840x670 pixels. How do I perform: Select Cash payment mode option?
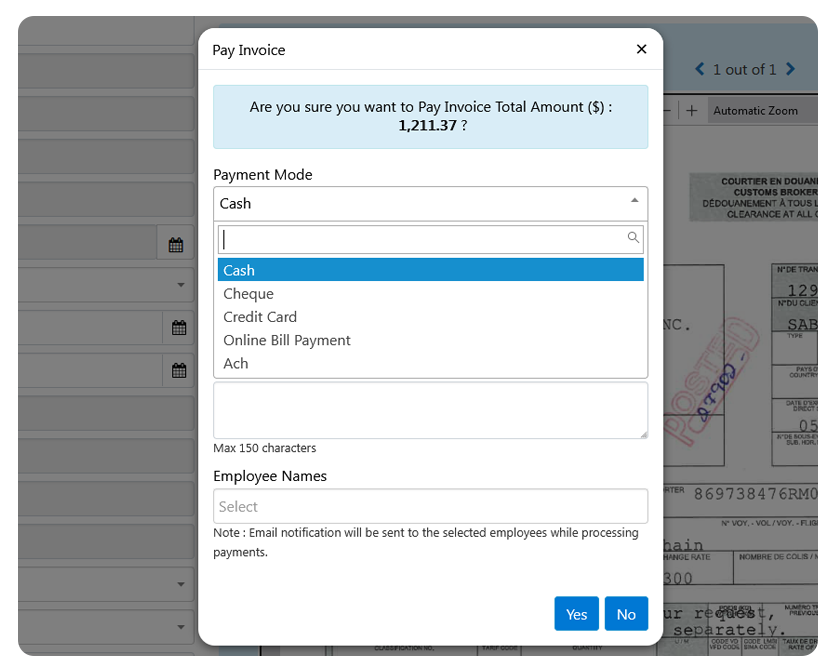(x=430, y=270)
